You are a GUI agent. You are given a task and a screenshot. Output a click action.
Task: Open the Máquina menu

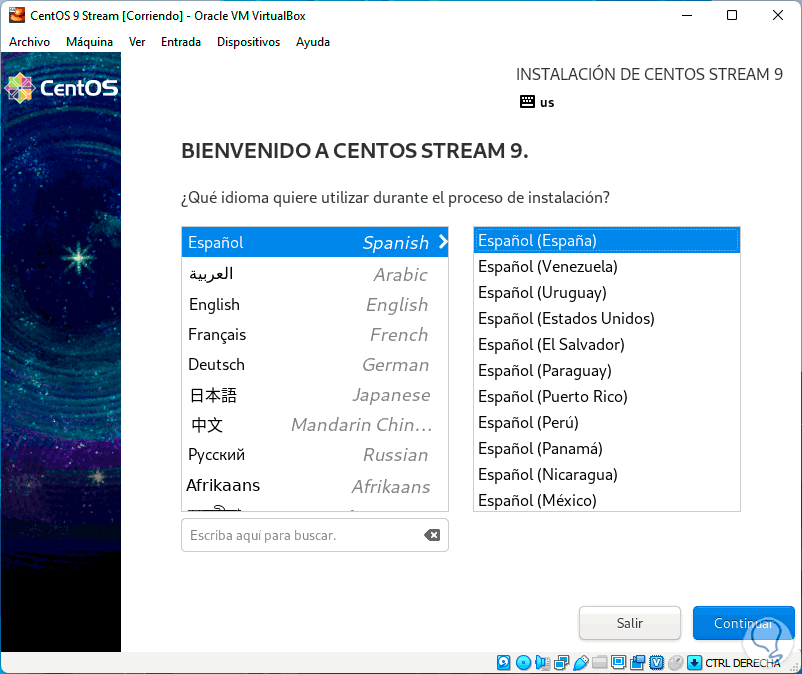pyautogui.click(x=90, y=42)
